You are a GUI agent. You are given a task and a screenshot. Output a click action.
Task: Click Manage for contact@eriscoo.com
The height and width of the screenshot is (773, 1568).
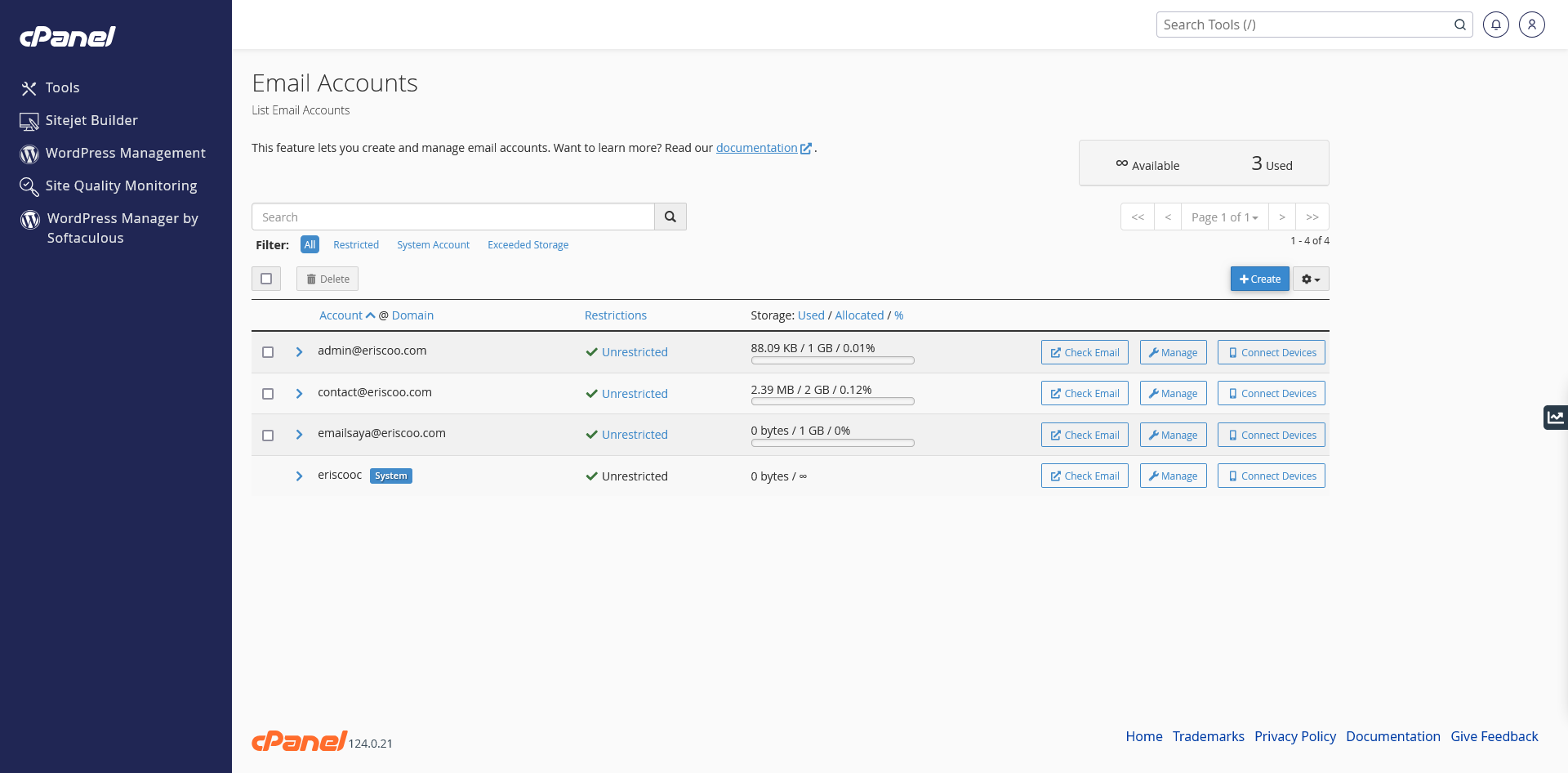click(1173, 394)
